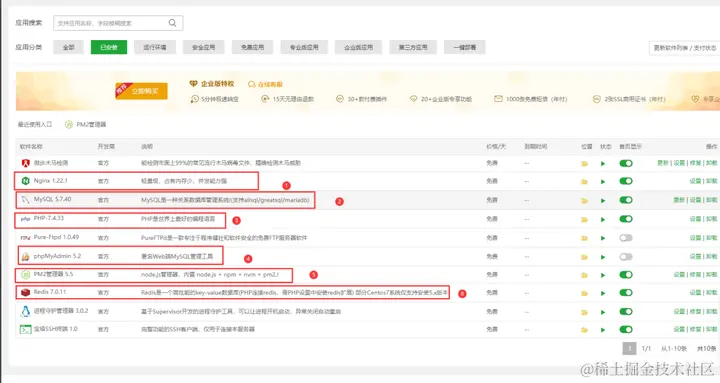Click the penguin icon of the process daemon manager
The height and width of the screenshot is (383, 720).
26,311
